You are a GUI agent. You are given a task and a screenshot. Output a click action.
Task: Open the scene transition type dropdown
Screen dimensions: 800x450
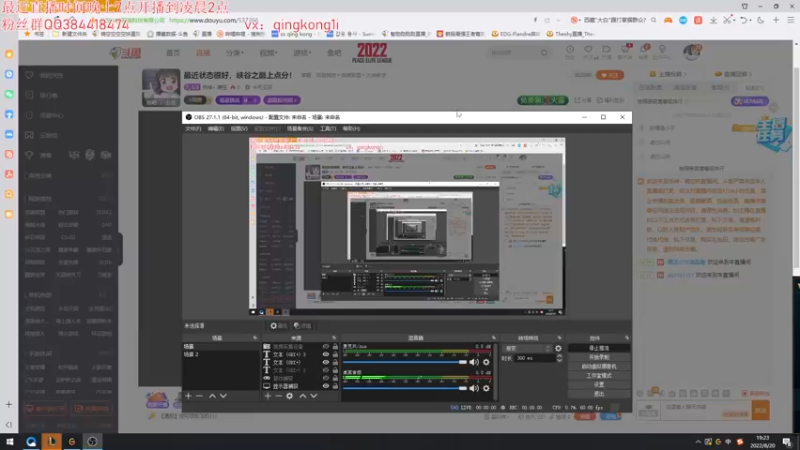coord(528,348)
